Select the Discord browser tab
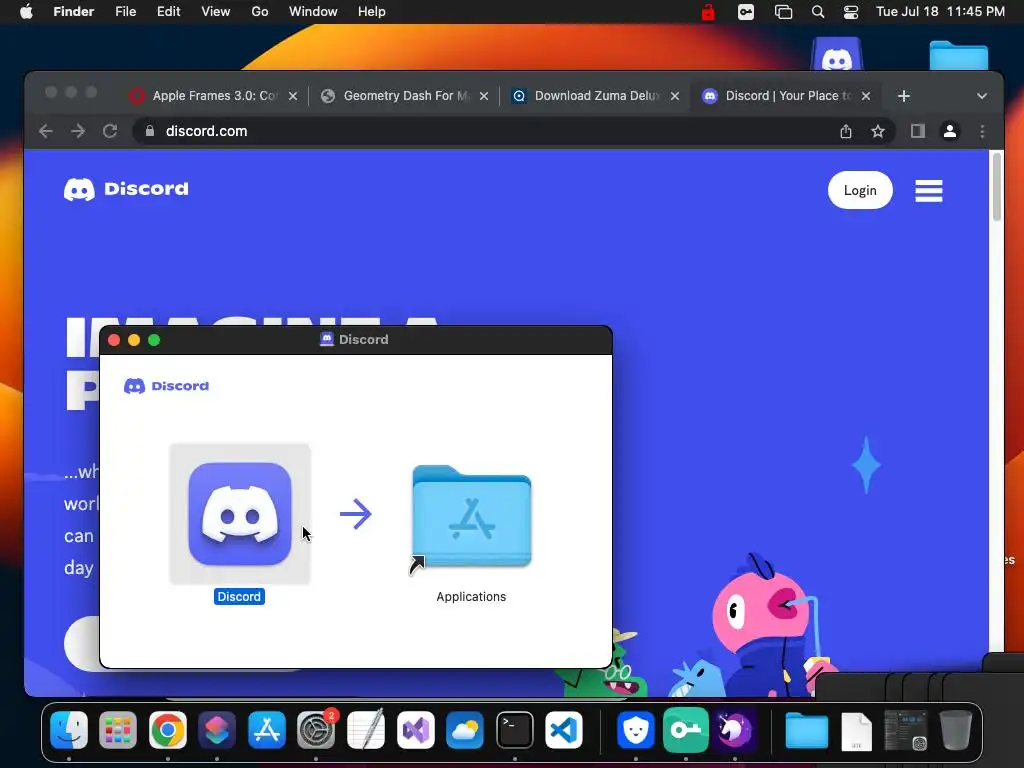 click(786, 96)
